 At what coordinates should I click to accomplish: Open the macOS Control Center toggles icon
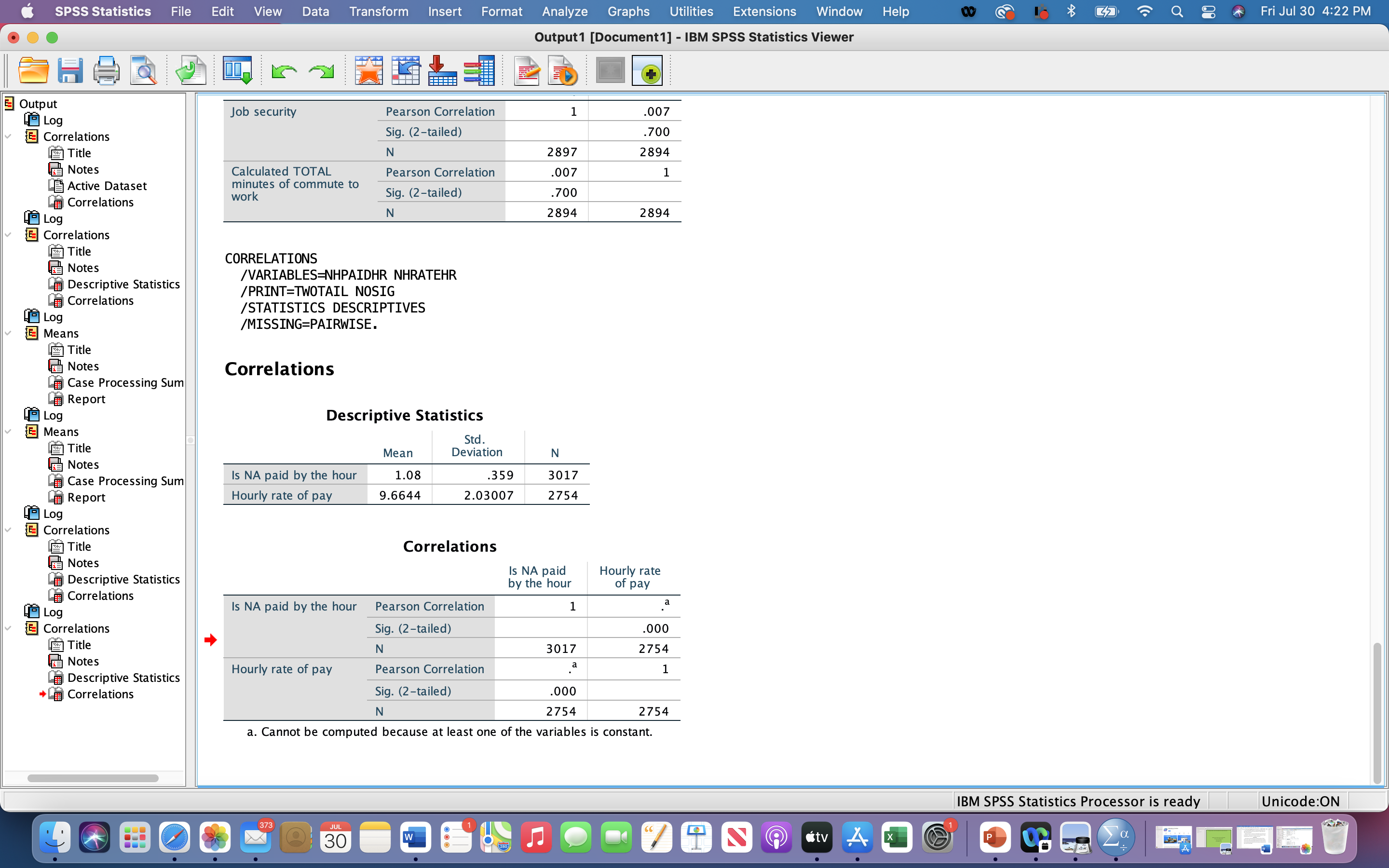click(1208, 12)
